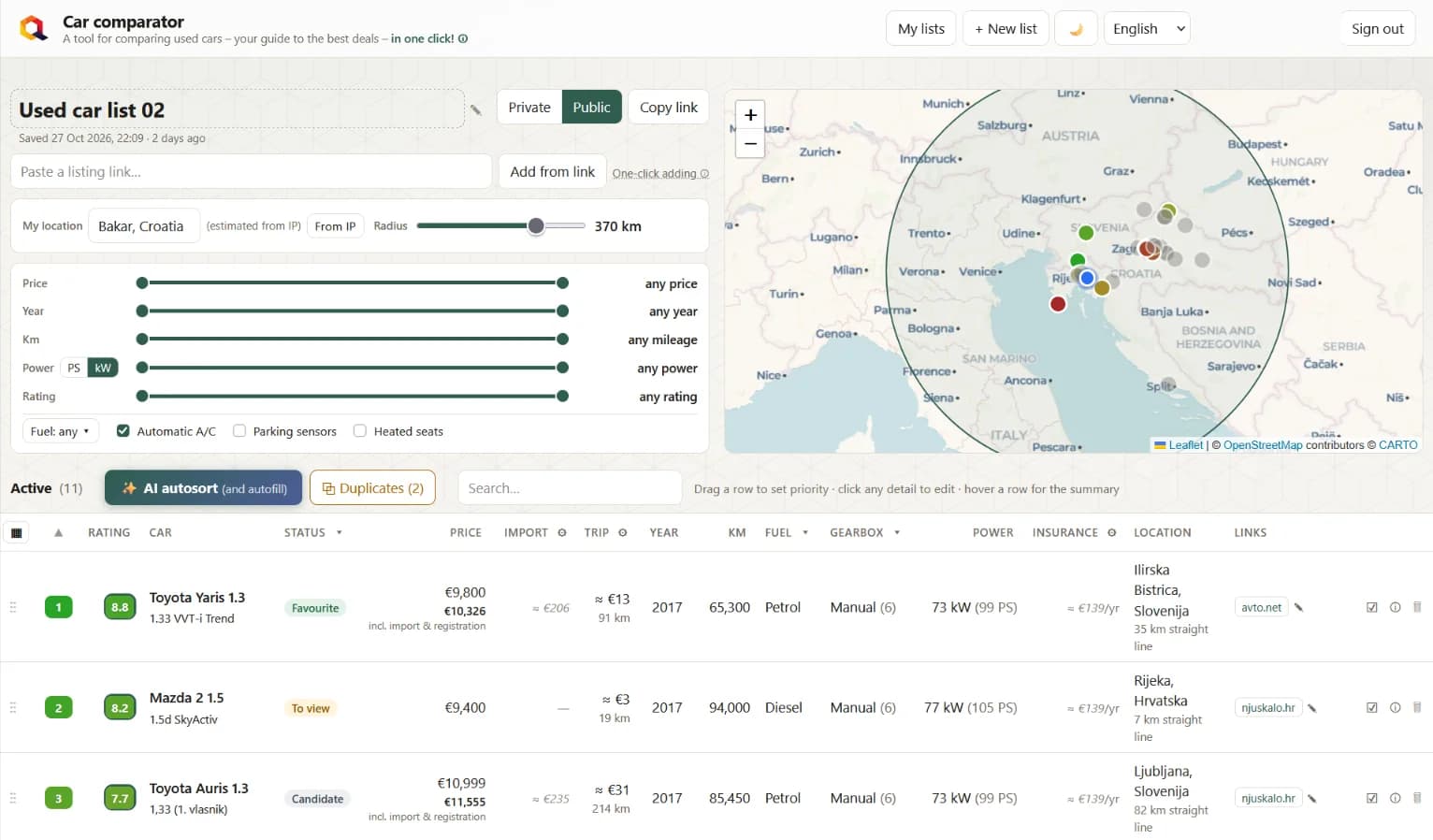Click the Paste a listing link field

[251, 172]
